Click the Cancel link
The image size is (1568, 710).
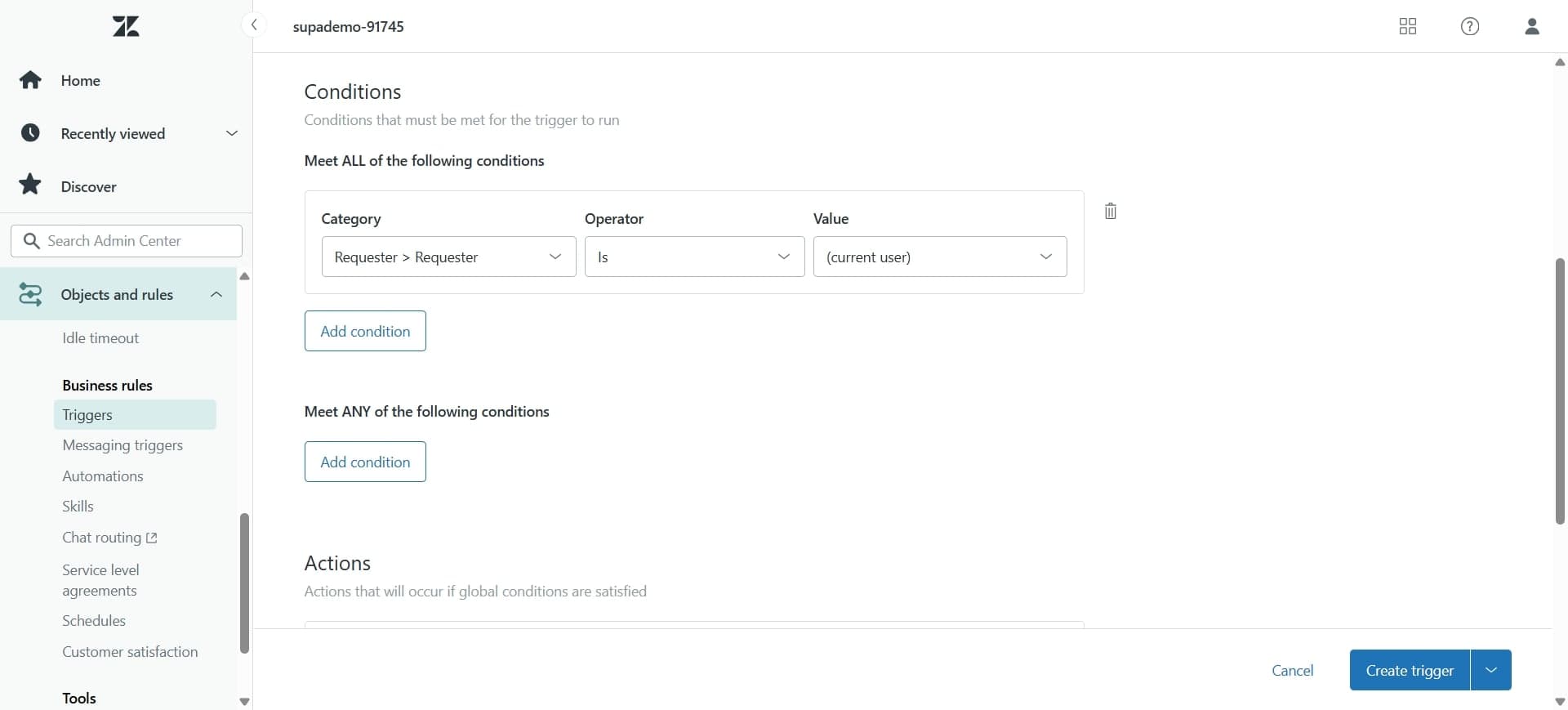[1293, 670]
